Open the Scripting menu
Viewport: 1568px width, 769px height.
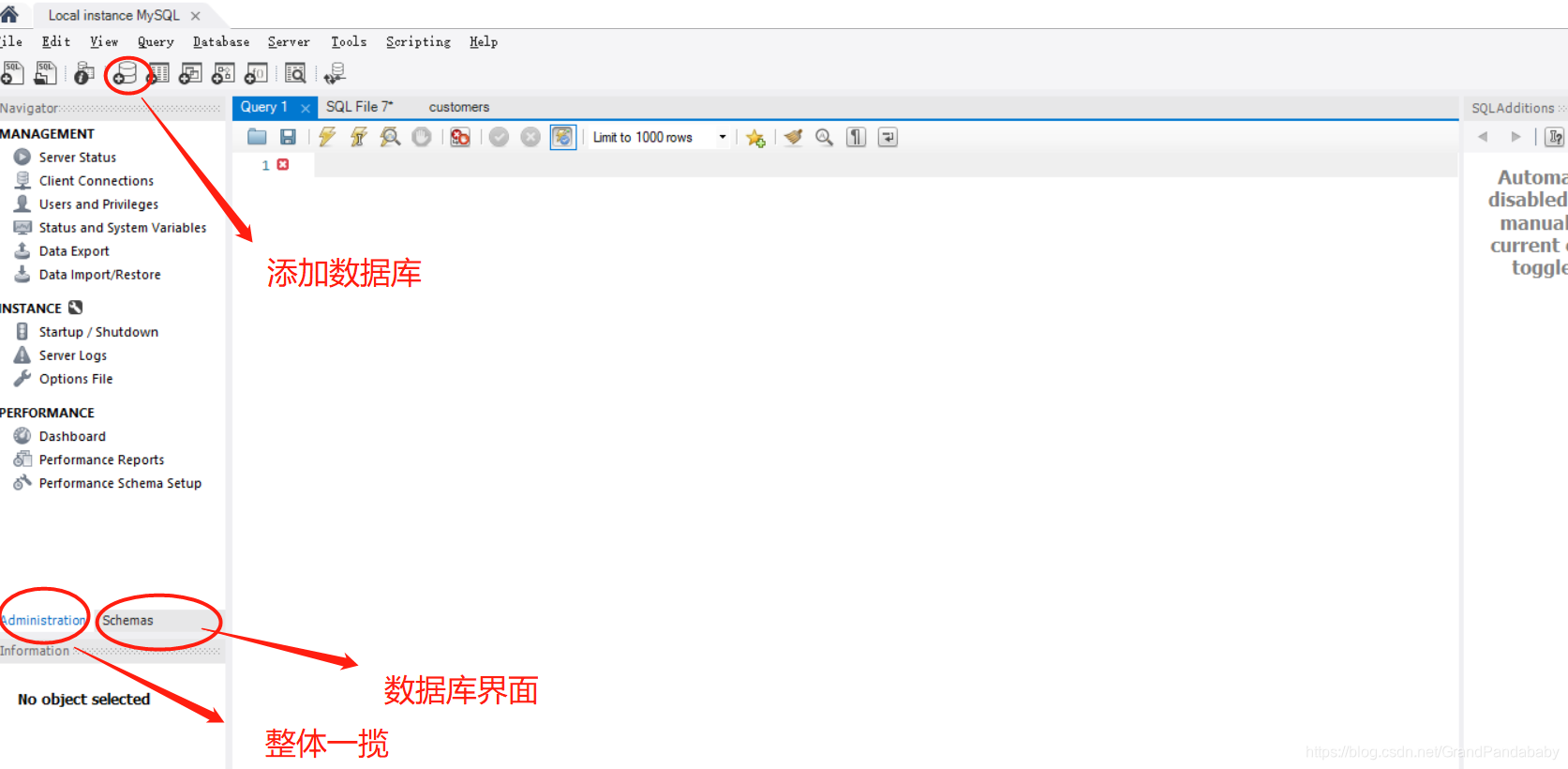418,41
